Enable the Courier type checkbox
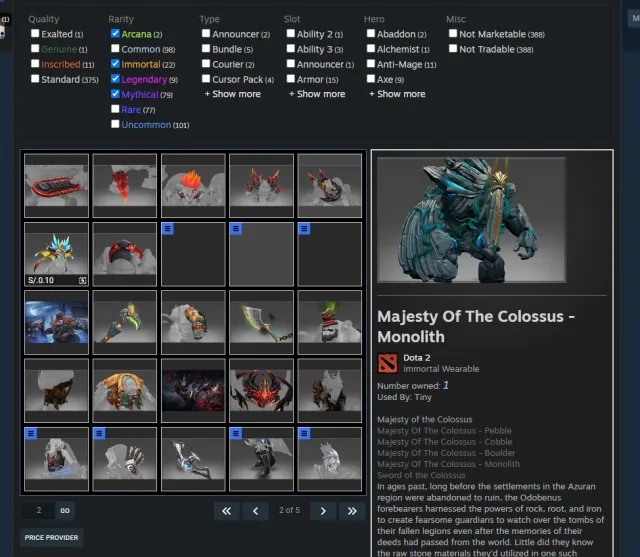This screenshot has width=640, height=557. point(206,64)
